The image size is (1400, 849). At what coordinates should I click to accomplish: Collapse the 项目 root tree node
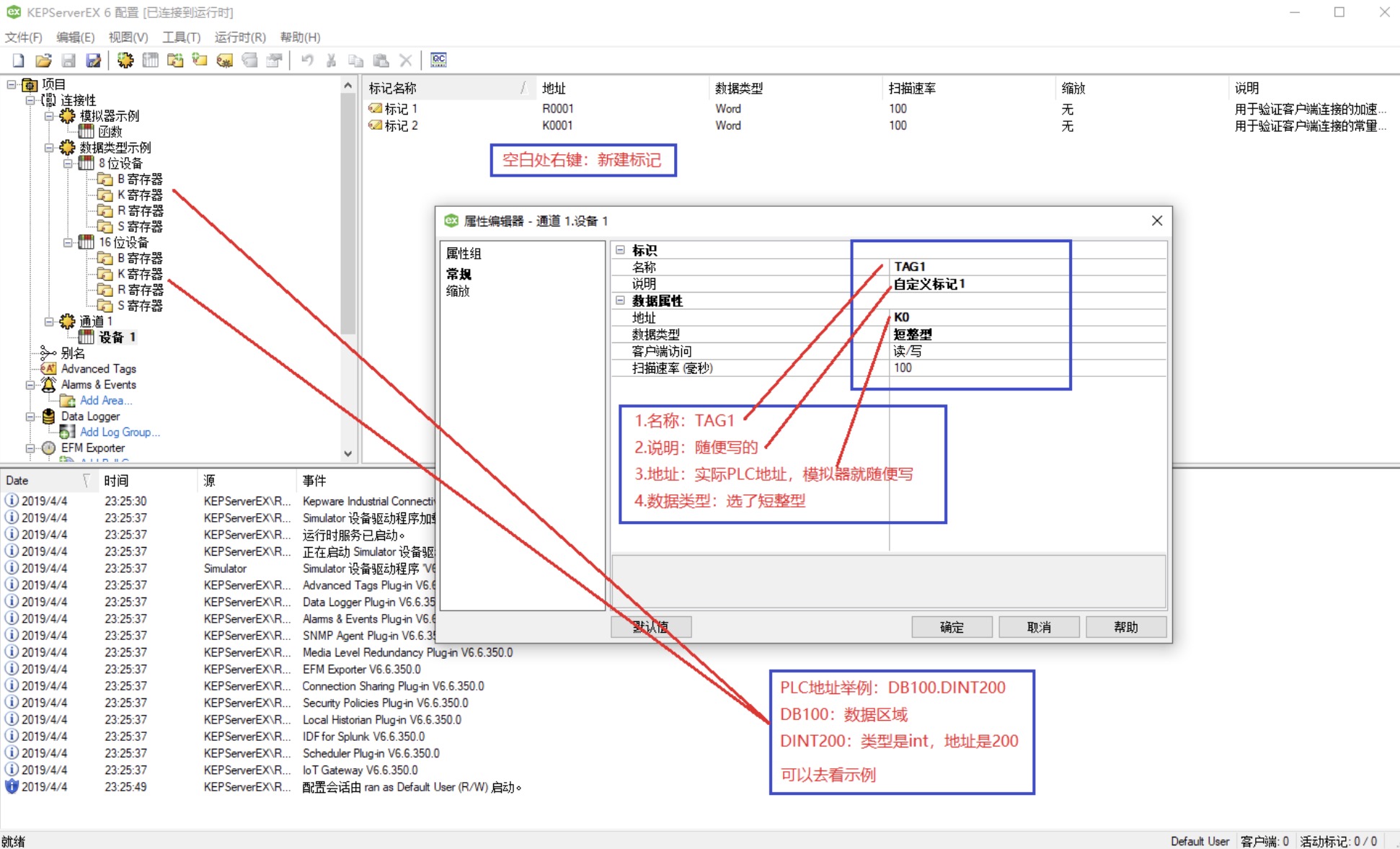[x=12, y=84]
